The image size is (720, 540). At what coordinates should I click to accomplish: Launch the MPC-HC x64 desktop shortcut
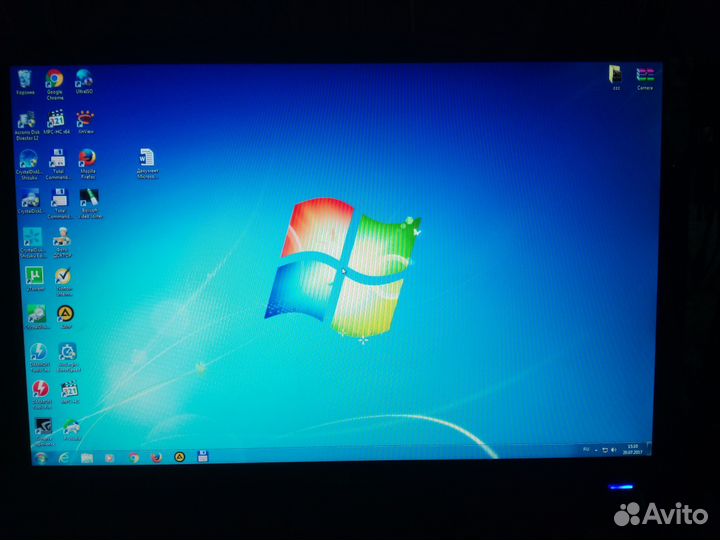pos(57,119)
